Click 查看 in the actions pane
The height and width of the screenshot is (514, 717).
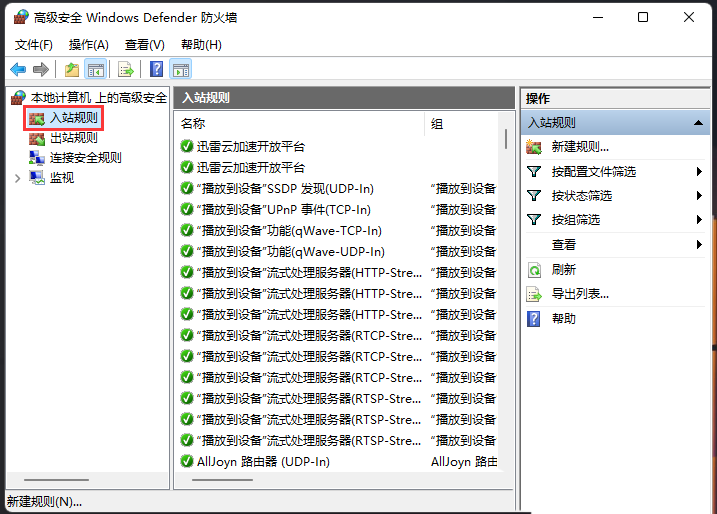pyautogui.click(x=563, y=245)
